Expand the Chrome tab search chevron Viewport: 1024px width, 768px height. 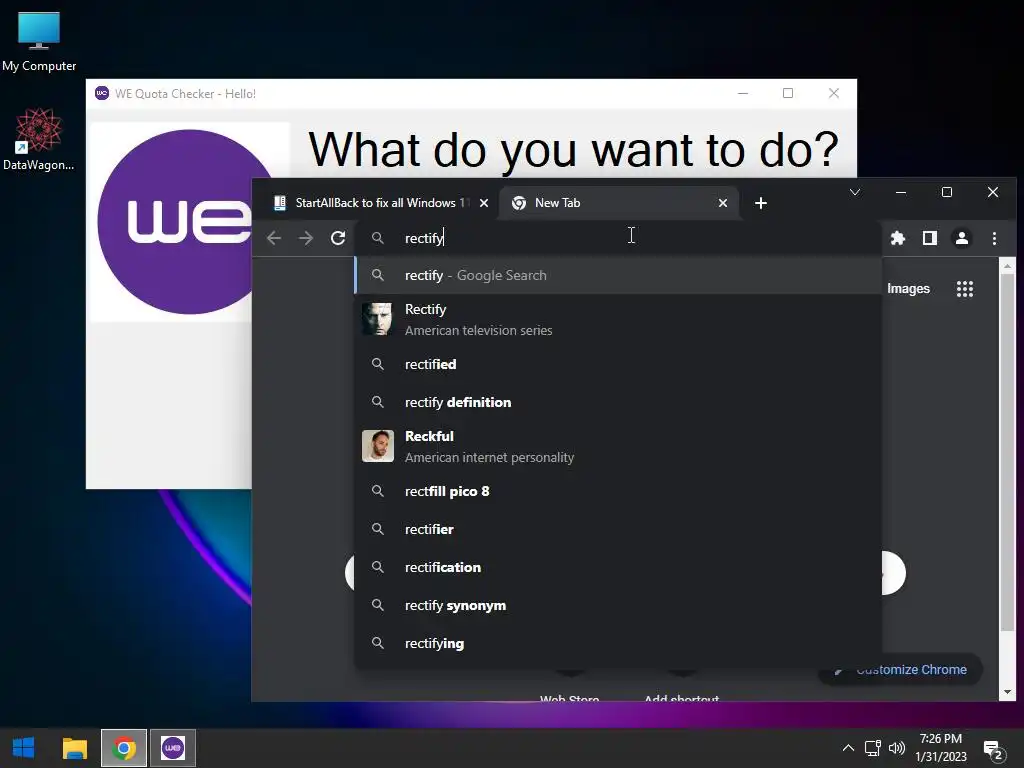point(855,192)
